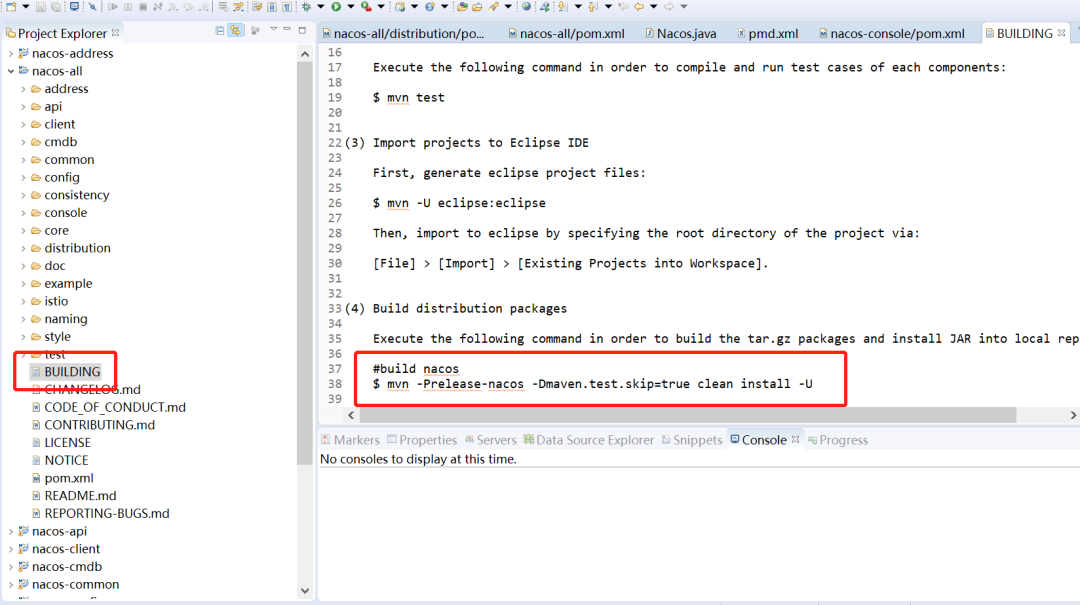Expand the nacos-client project

10,549
